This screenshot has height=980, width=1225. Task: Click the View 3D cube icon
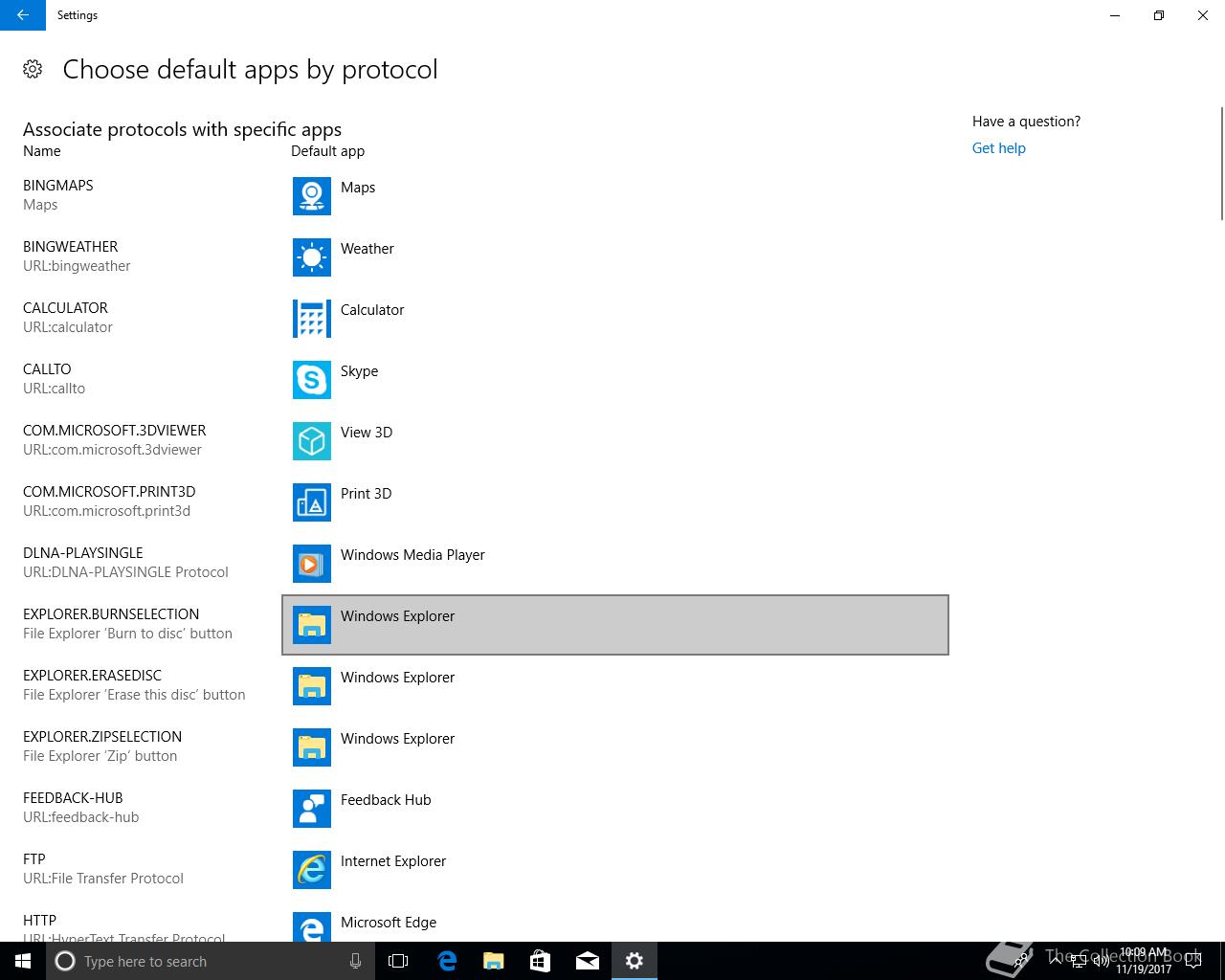(312, 441)
